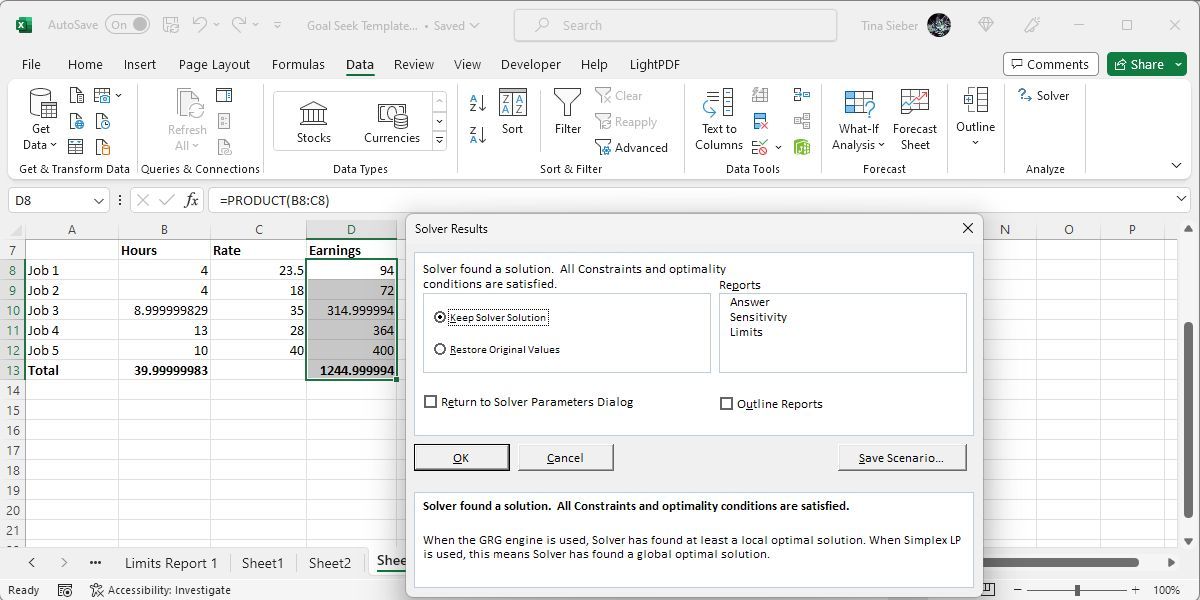
Task: Enable Return to Solver Parameters Dialog
Action: pyautogui.click(x=431, y=402)
